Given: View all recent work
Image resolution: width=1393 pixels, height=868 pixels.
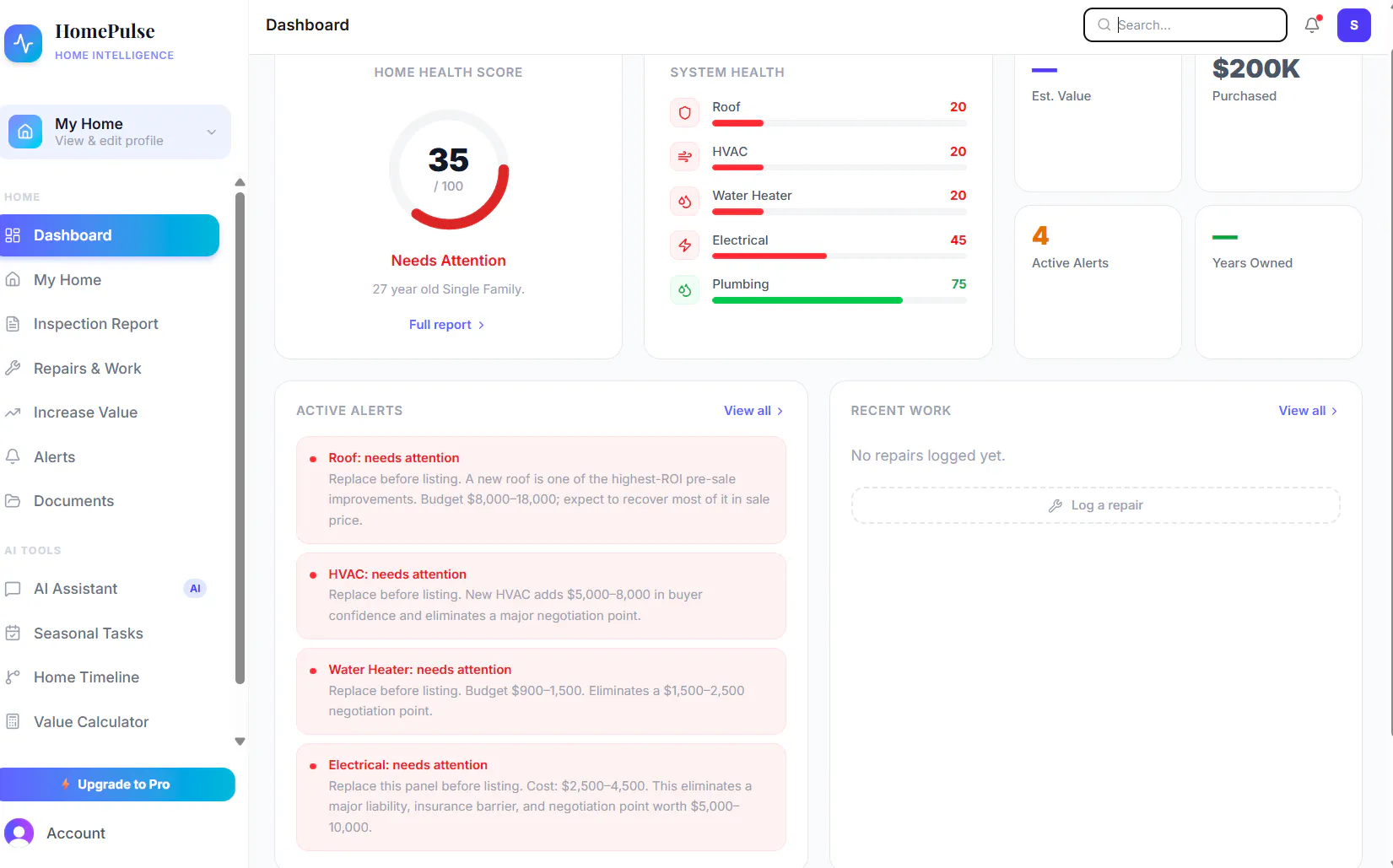Looking at the screenshot, I should pyautogui.click(x=1308, y=411).
